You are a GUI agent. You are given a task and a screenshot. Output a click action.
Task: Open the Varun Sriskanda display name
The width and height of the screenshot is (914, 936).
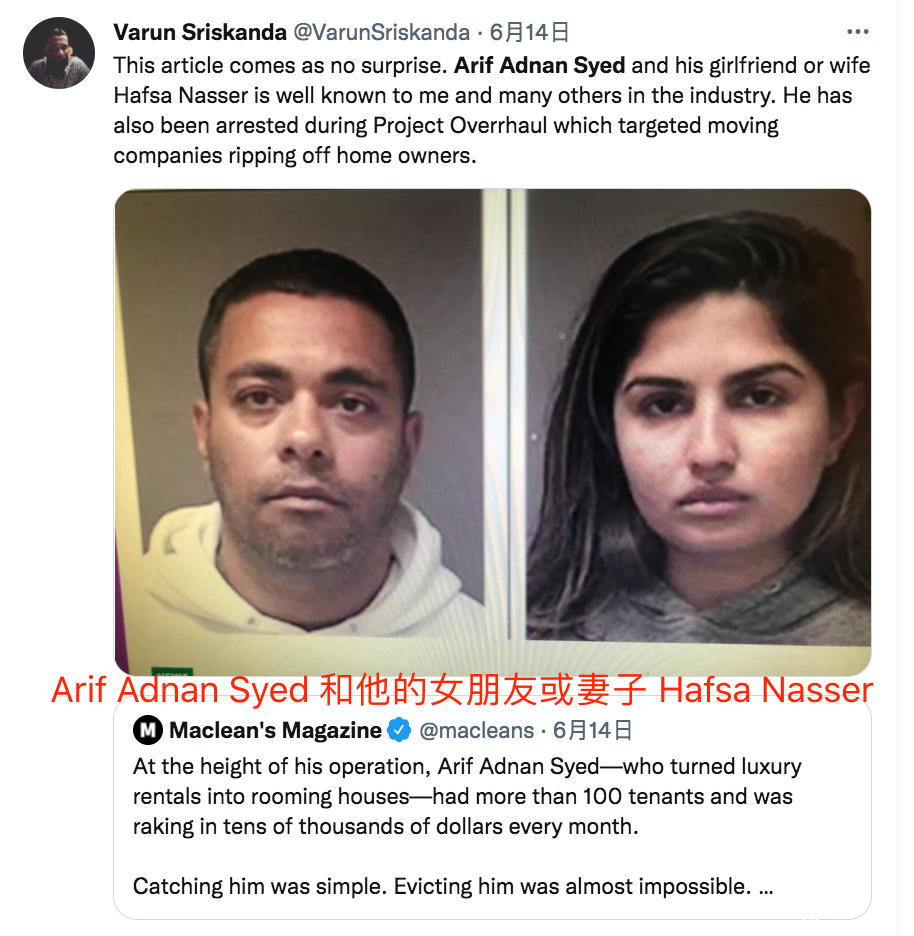[200, 32]
